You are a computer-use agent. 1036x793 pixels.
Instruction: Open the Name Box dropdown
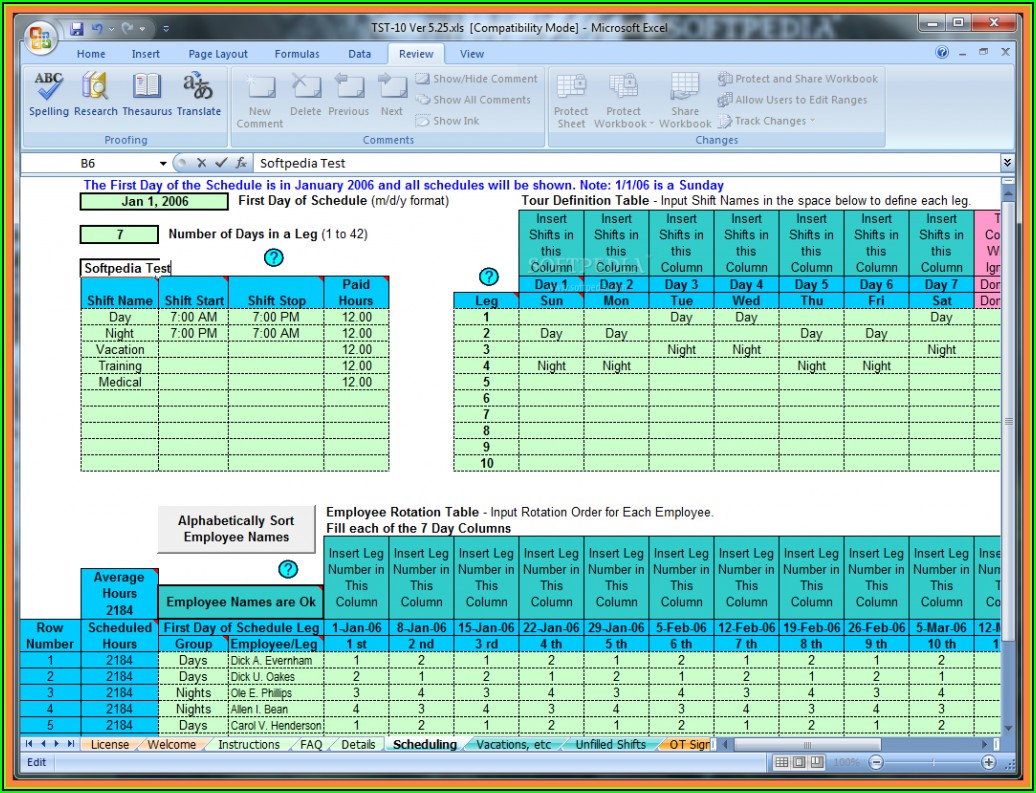[x=163, y=163]
